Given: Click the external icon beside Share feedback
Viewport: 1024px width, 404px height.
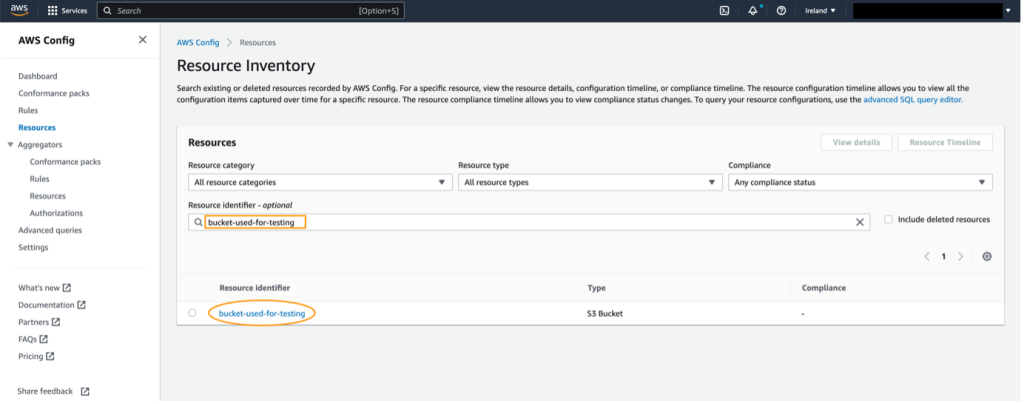Looking at the screenshot, I should [x=85, y=392].
